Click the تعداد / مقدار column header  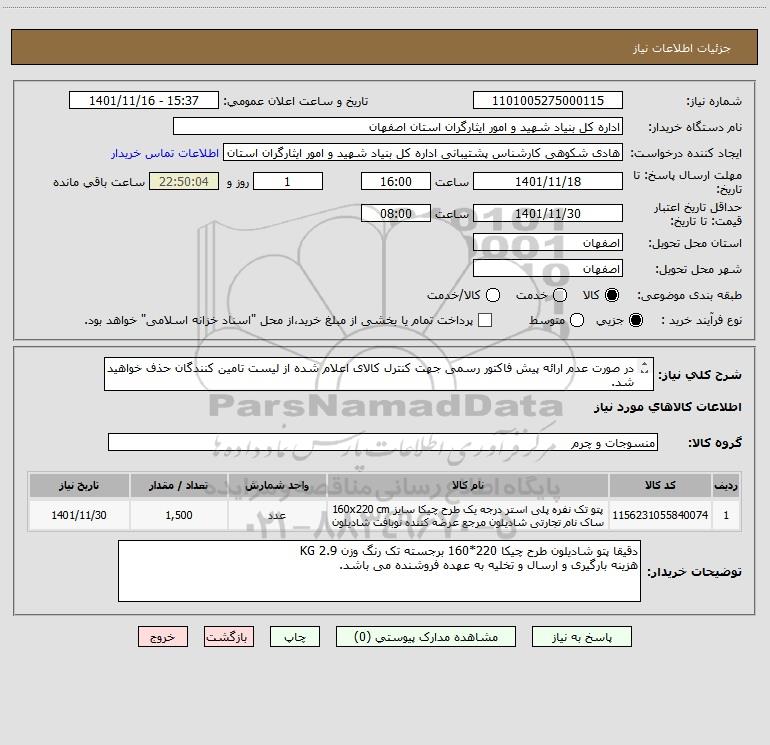179,485
